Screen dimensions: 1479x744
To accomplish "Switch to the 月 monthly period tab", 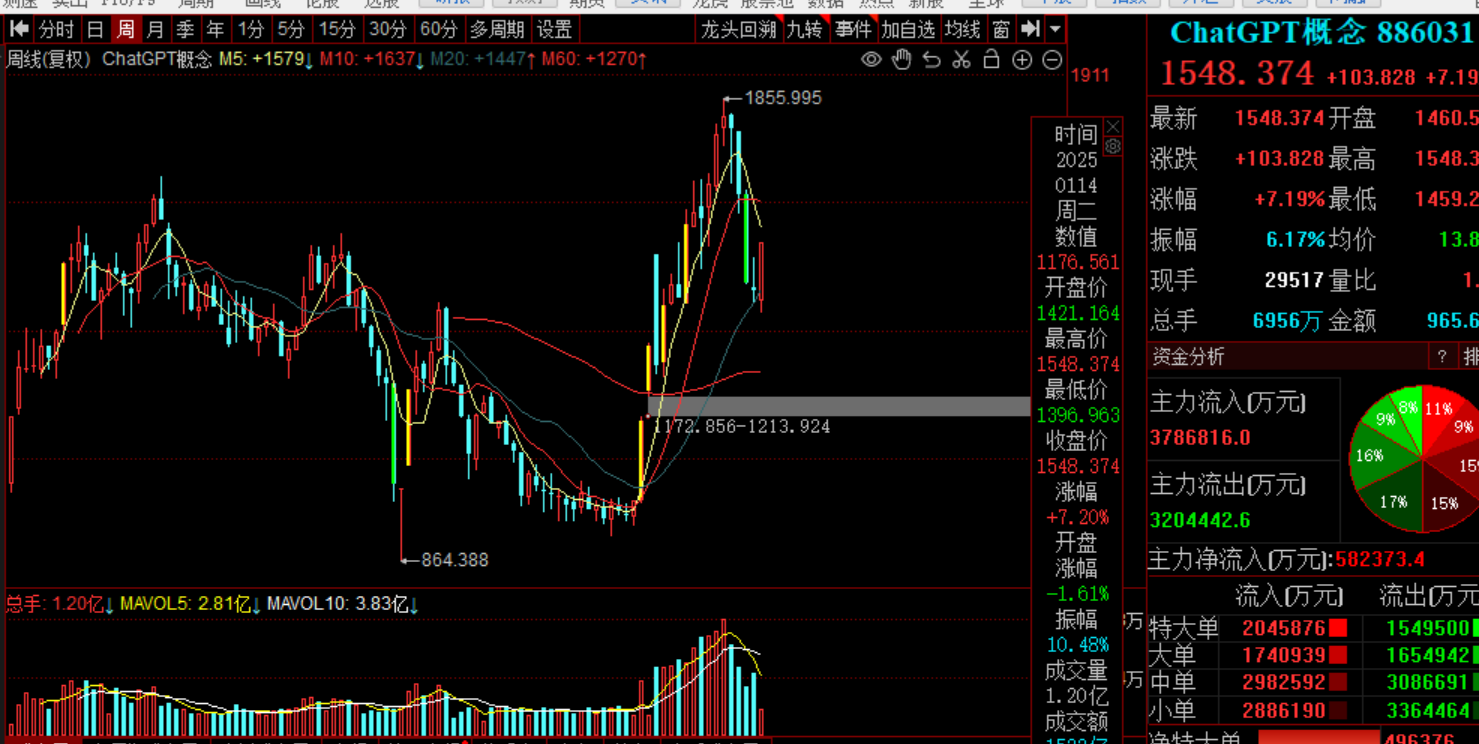I will point(155,29).
